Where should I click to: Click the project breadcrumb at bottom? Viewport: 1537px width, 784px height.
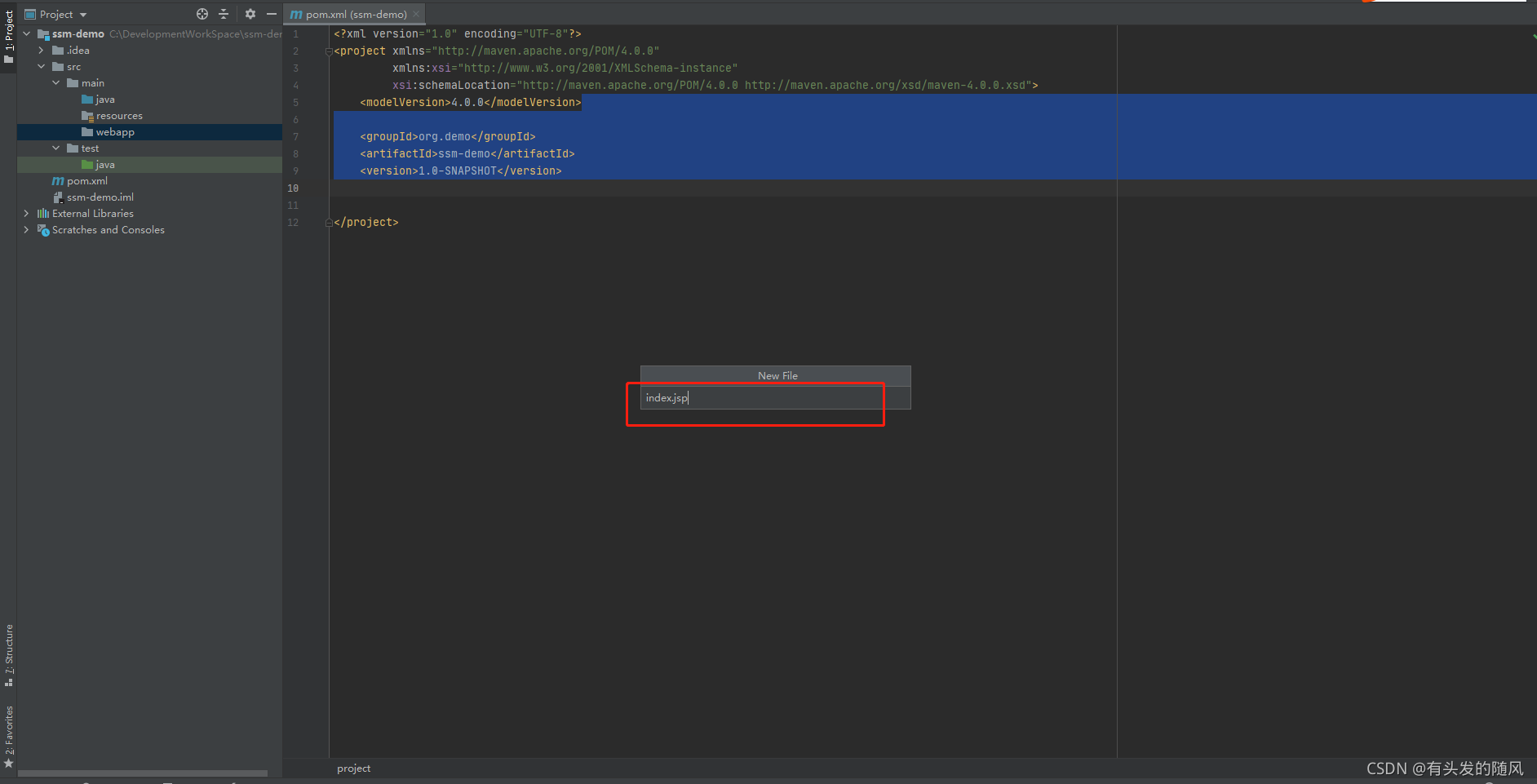[x=353, y=768]
